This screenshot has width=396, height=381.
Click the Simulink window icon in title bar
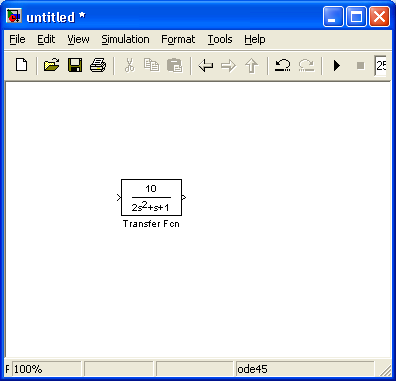14,16
